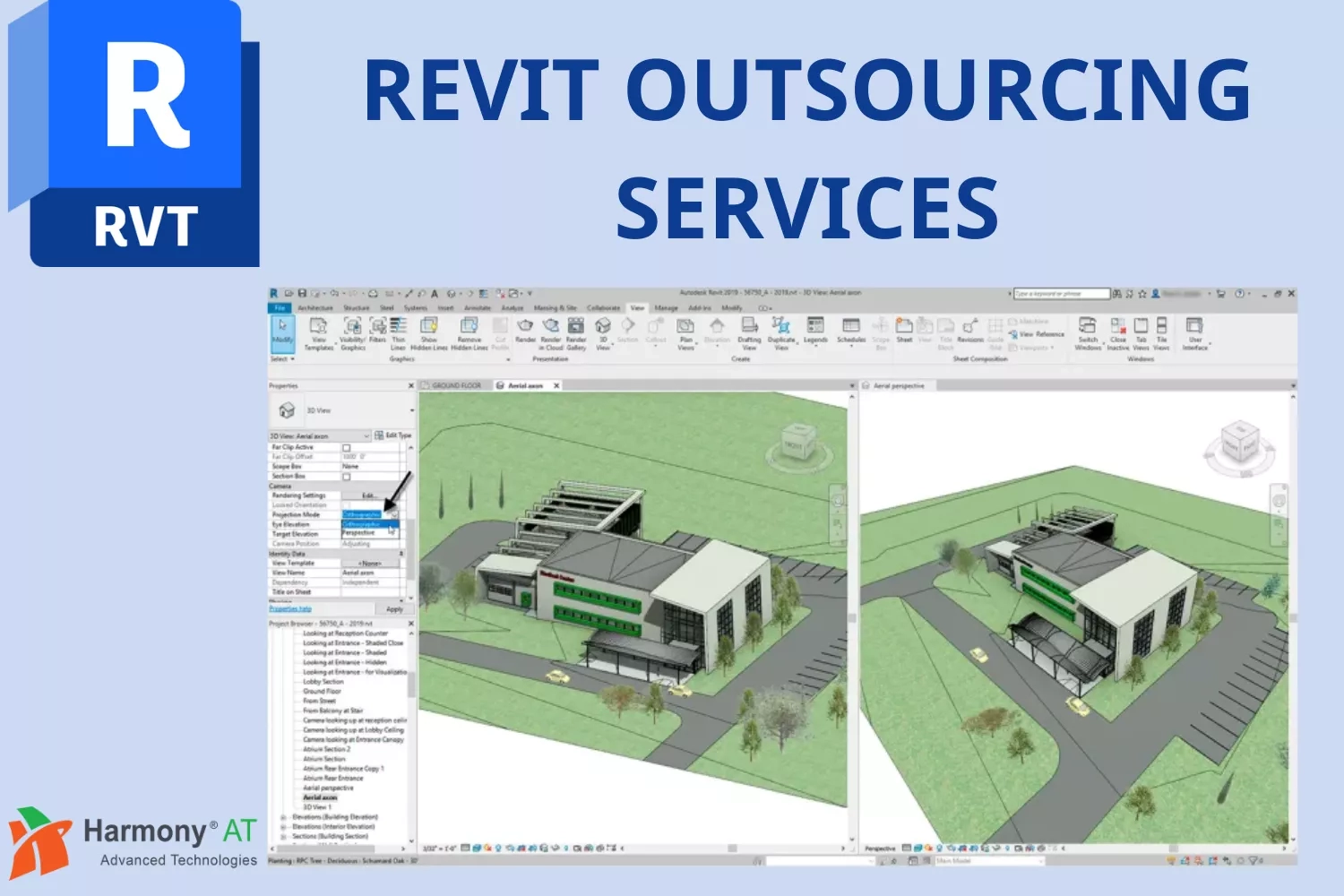
Task: Toggle the Section Box checkbox
Action: [347, 477]
